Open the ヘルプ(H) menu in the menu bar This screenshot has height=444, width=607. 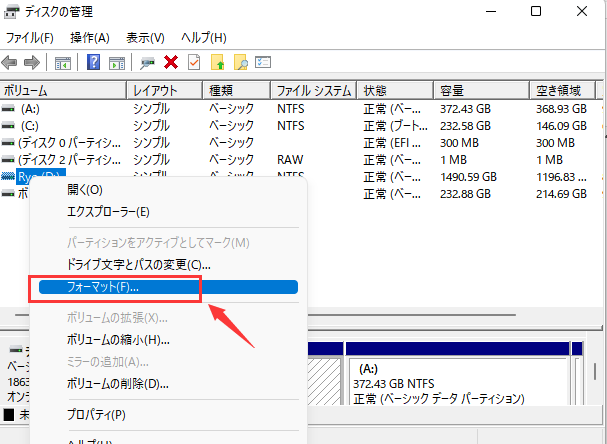coord(204,38)
